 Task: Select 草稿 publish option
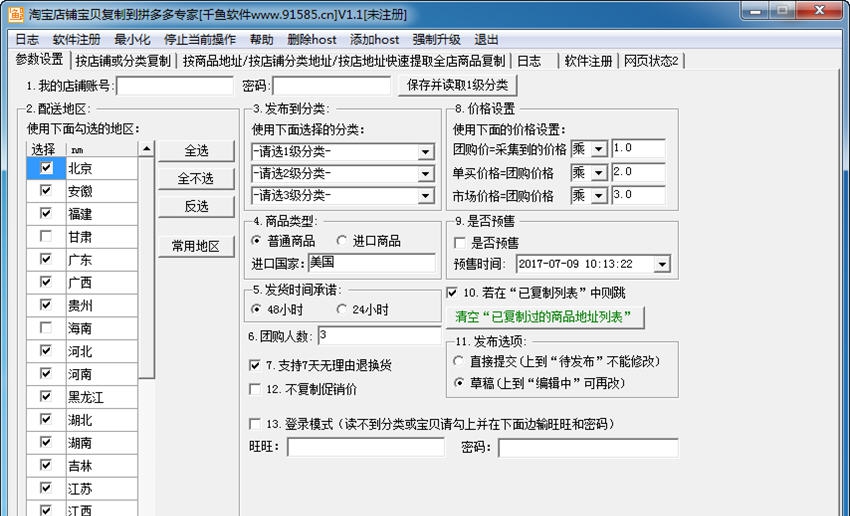[x=459, y=383]
